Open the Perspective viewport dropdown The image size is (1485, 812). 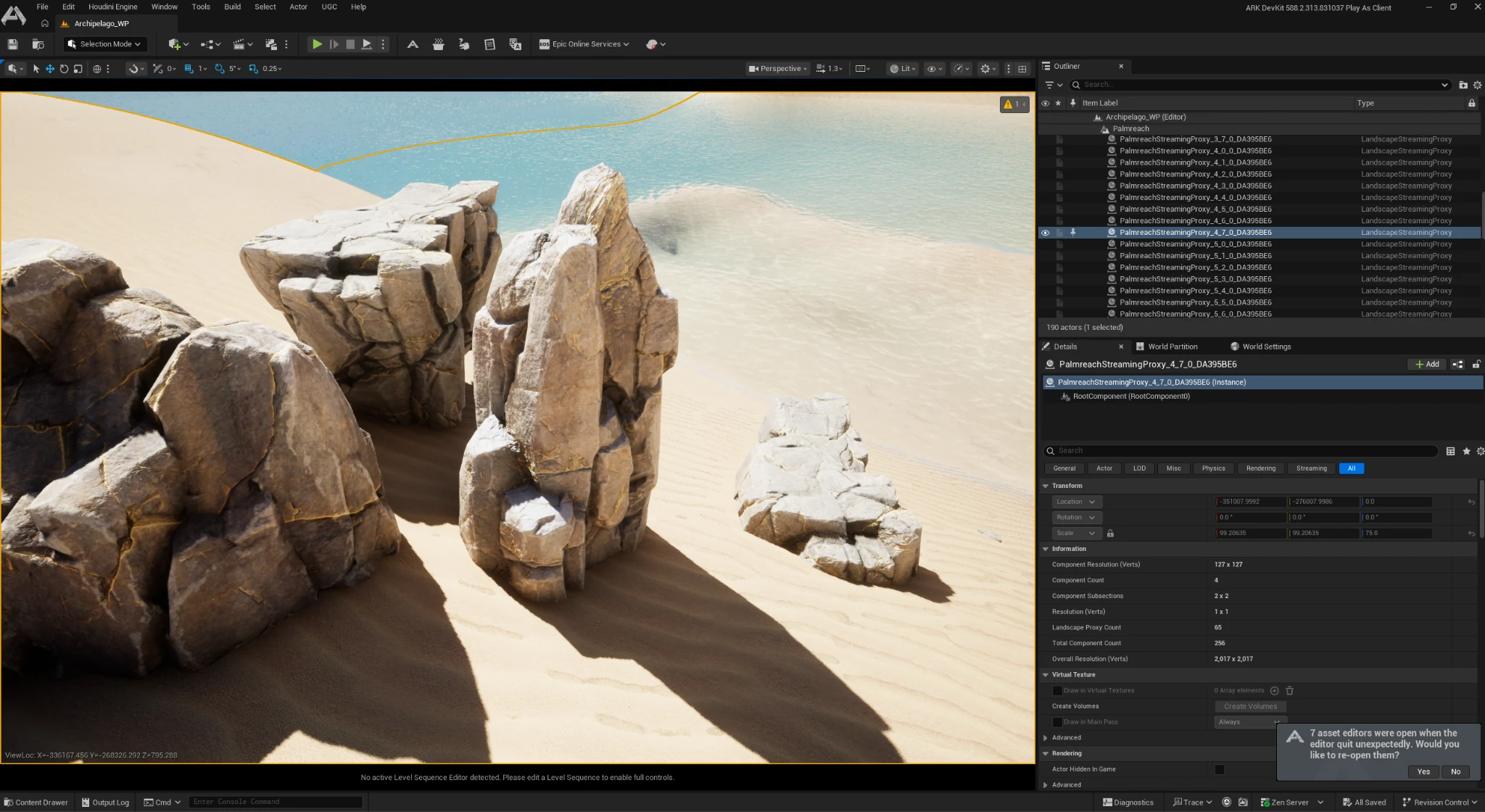coord(777,69)
